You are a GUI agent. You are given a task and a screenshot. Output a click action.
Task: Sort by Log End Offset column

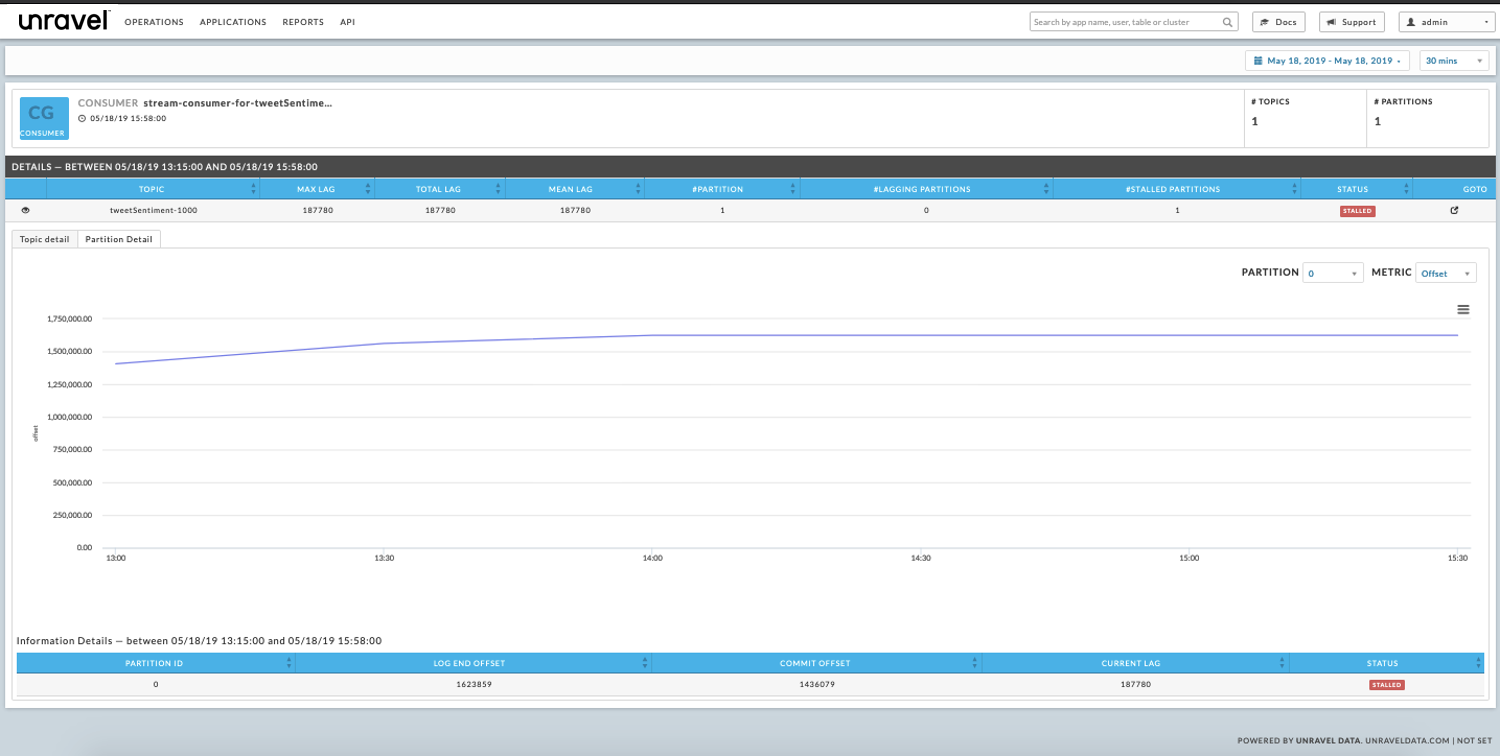644,663
